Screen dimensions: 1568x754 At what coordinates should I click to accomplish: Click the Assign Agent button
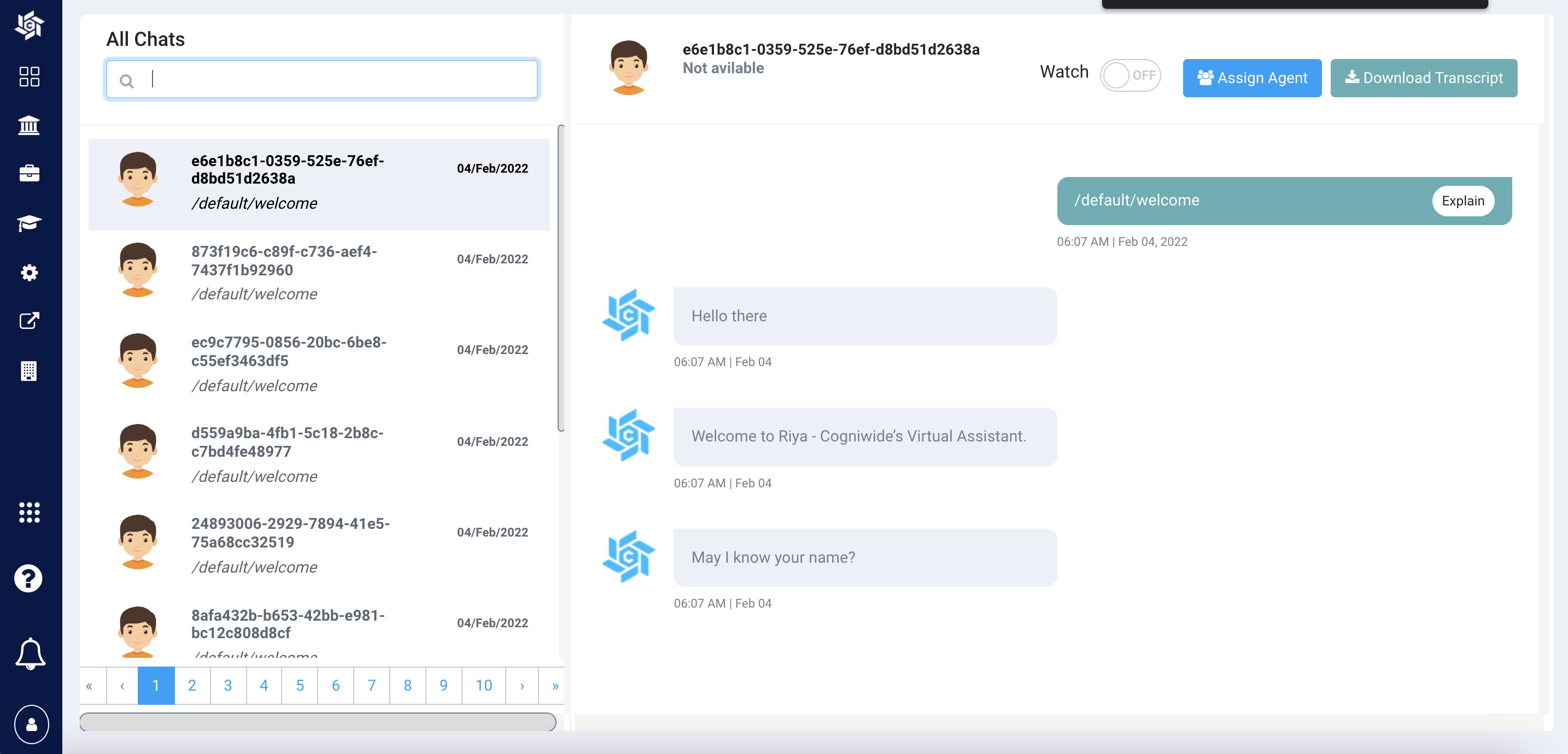pyautogui.click(x=1251, y=78)
